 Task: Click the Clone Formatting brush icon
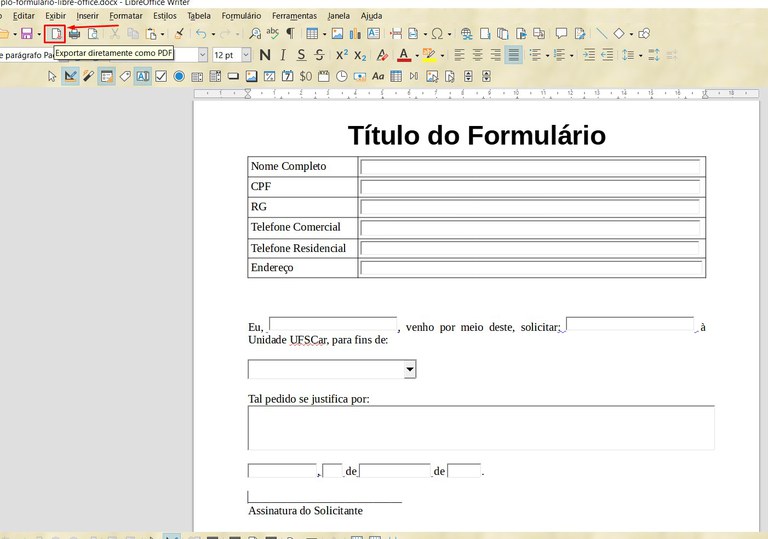179,34
